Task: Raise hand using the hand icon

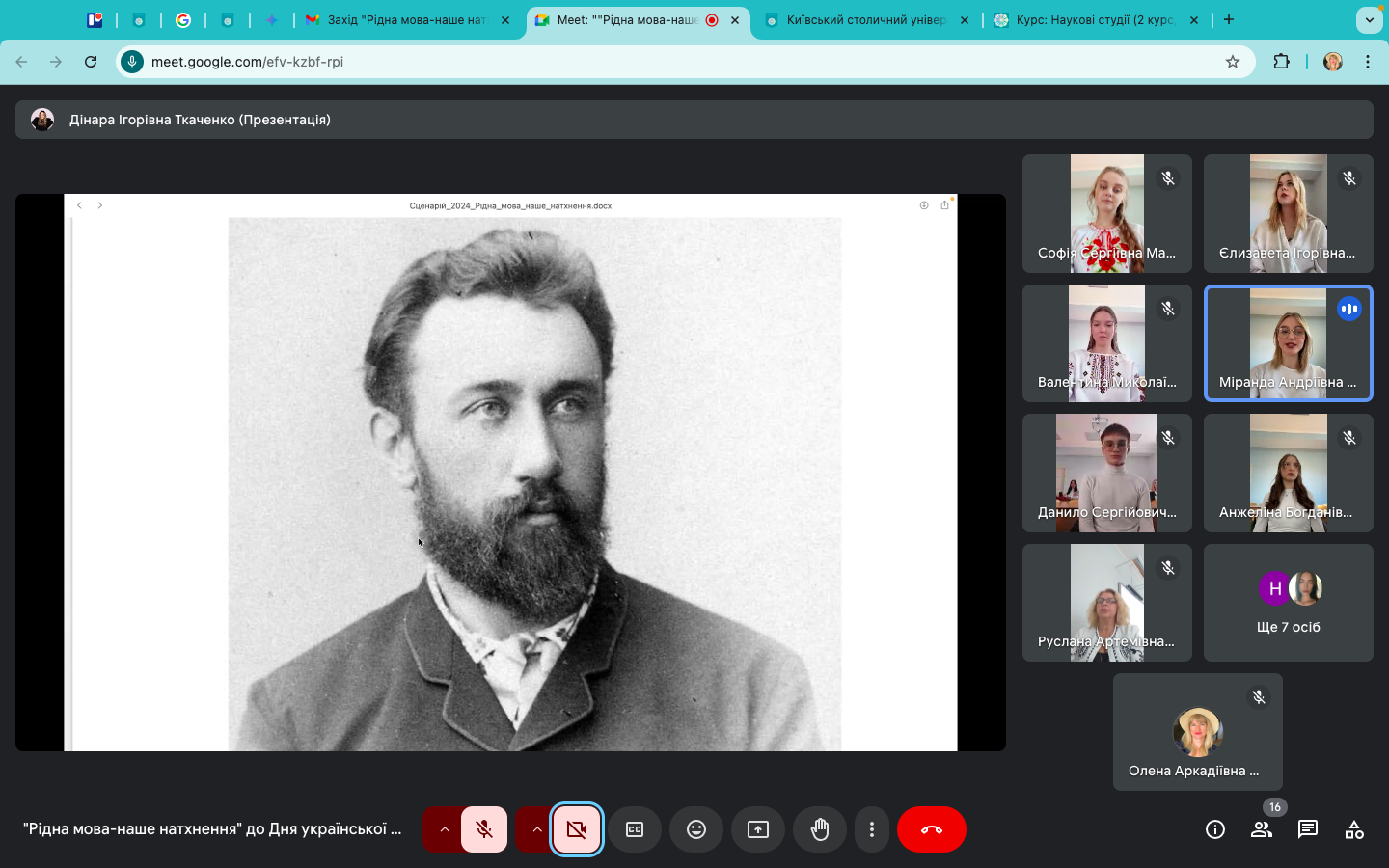Action: coord(820,829)
